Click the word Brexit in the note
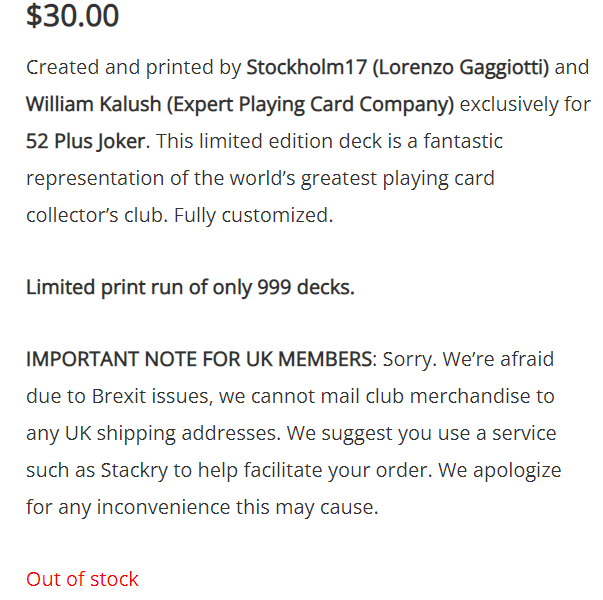This screenshot has width=603, height=600. point(119,396)
